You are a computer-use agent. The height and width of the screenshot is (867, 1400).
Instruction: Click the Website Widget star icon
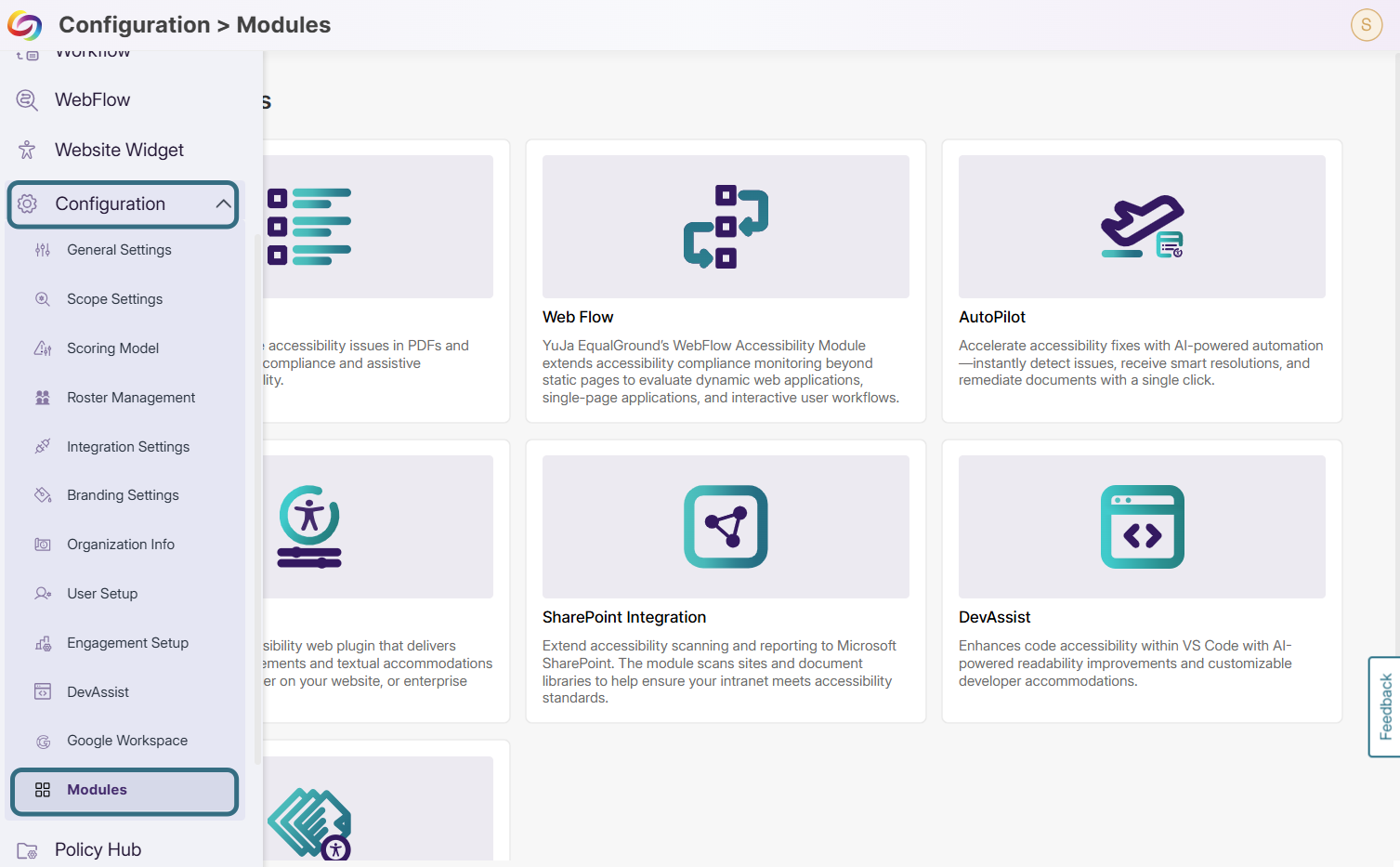[x=27, y=150]
